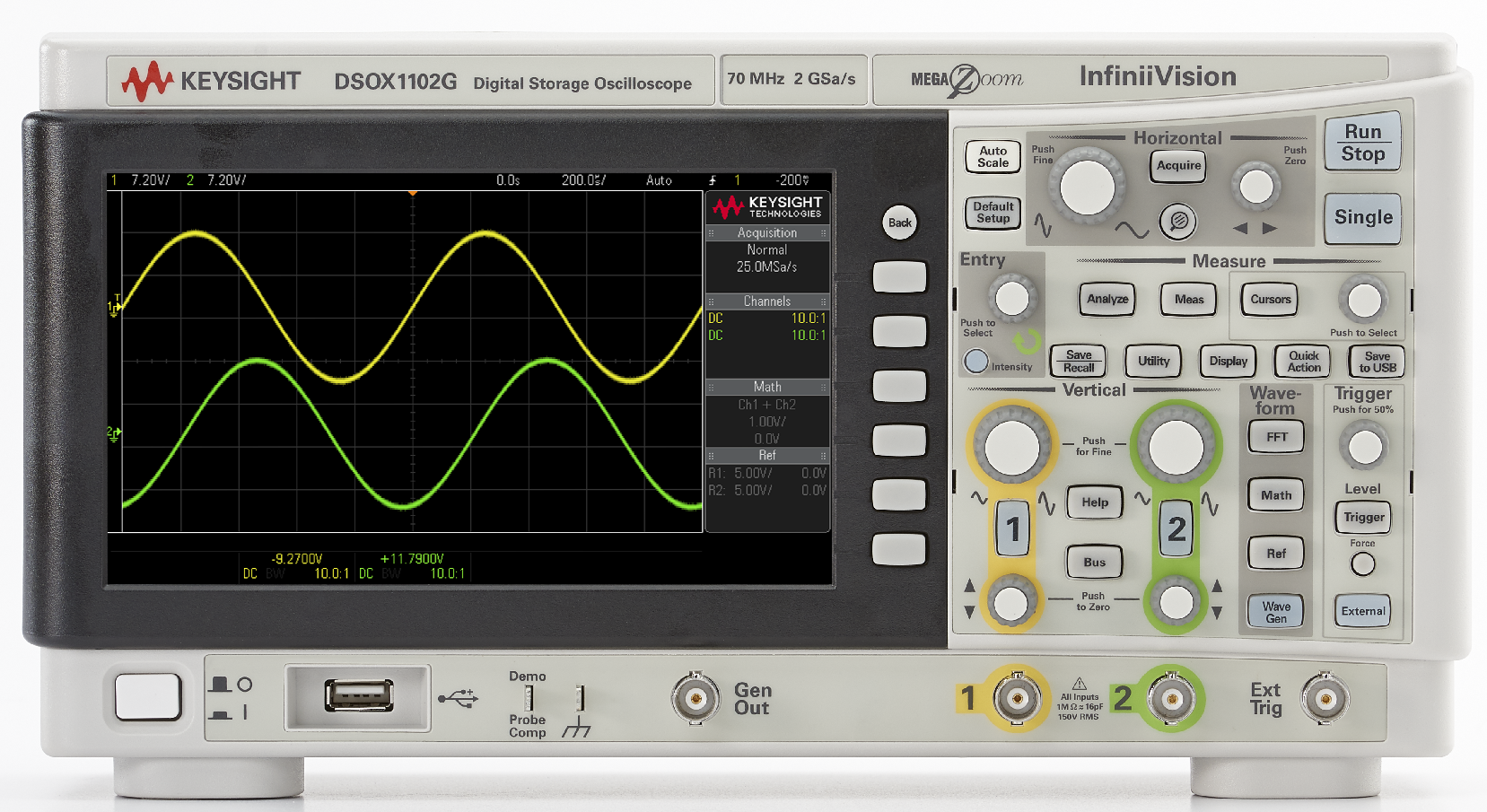Click the softkey next to Acquisition
Image resolution: width=1487 pixels, height=812 pixels.
click(x=899, y=277)
